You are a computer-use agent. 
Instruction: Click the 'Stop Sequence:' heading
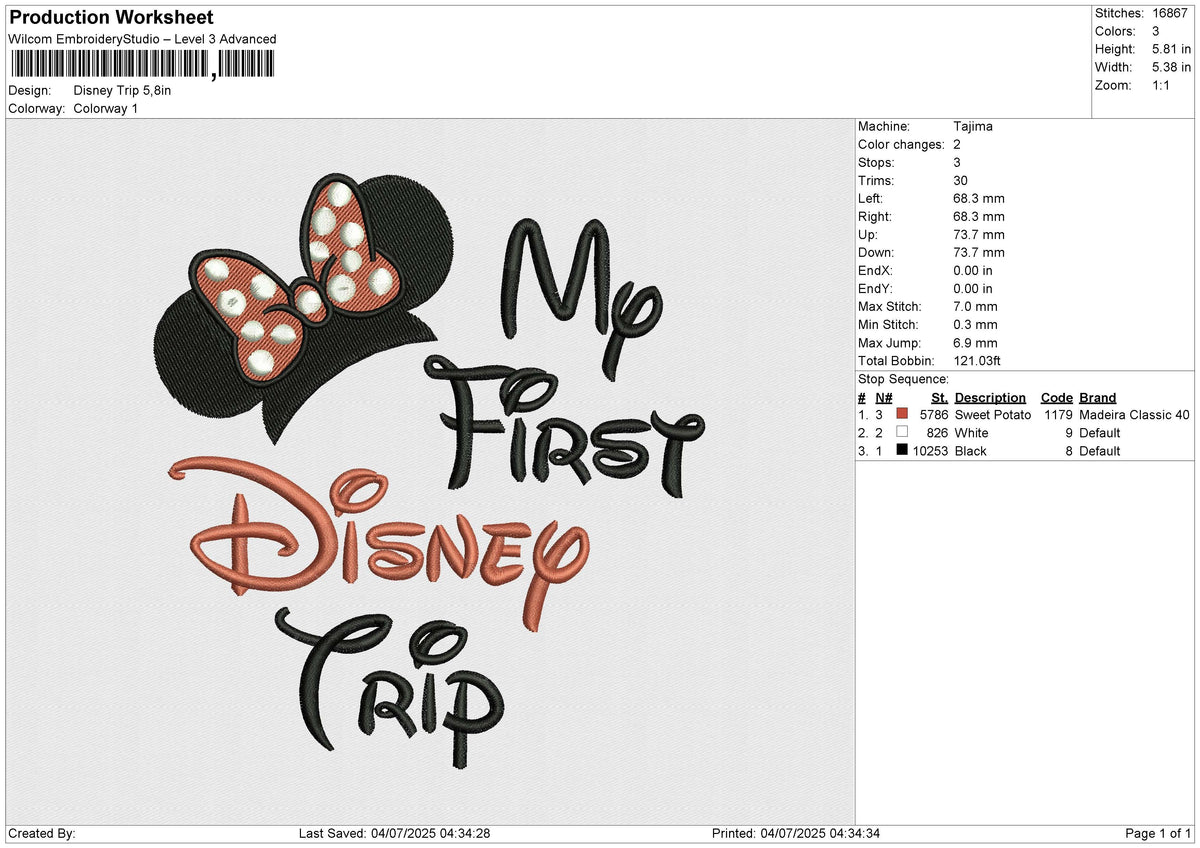(x=903, y=379)
